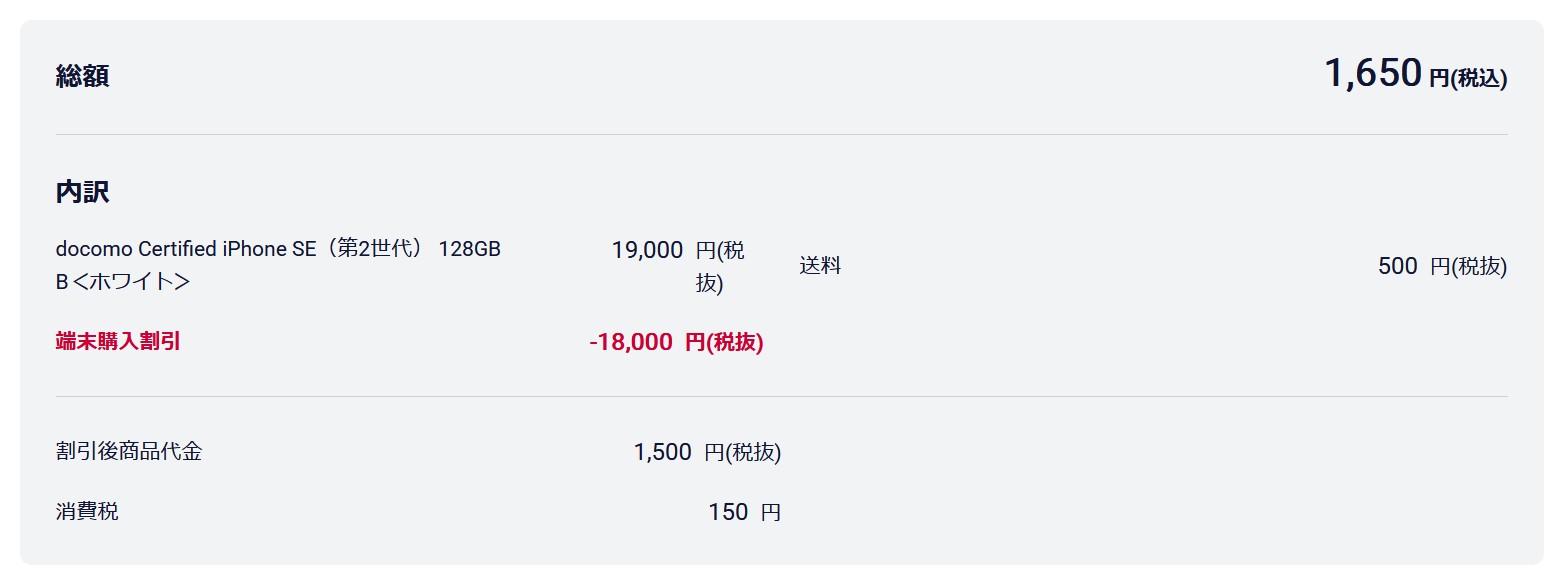Select the docomo Certified iPhone SE product name
The image size is (1567, 581).
(278, 249)
